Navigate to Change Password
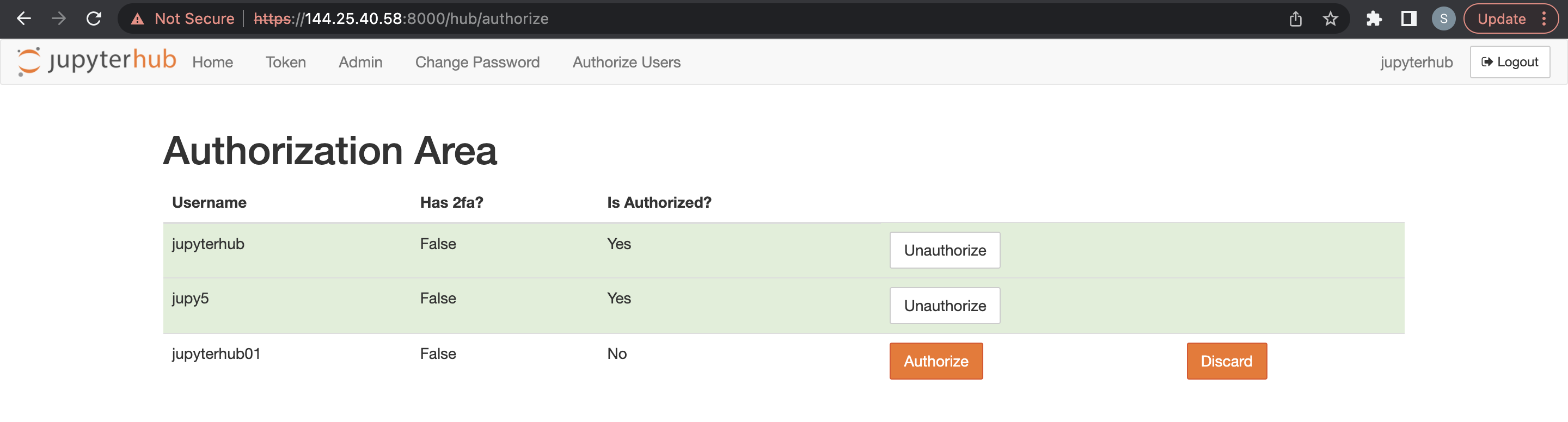Screen dimensions: 1568x422 [477, 62]
